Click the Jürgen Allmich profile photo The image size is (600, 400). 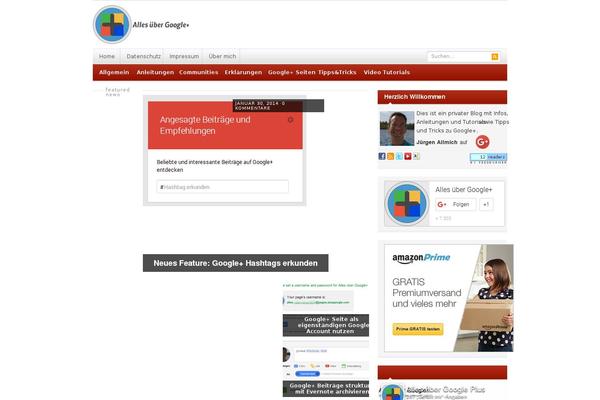tap(397, 129)
